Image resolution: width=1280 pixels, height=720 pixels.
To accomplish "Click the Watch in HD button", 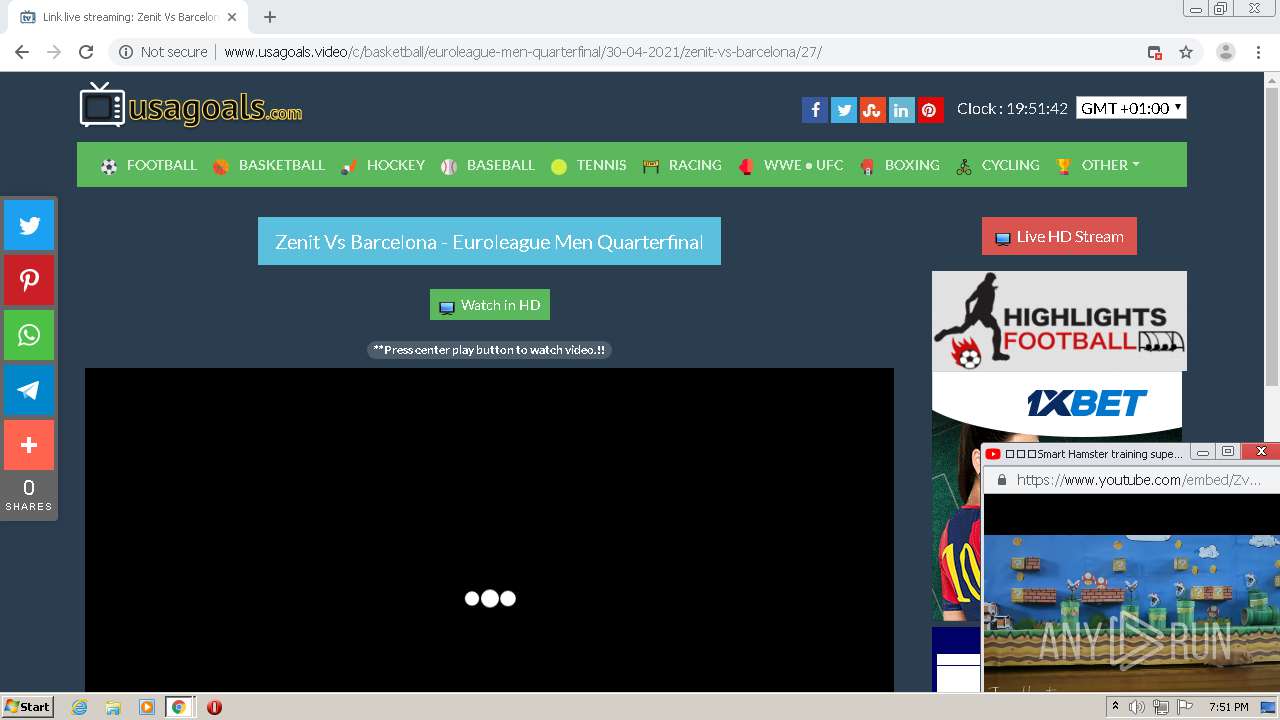I will click(x=490, y=305).
